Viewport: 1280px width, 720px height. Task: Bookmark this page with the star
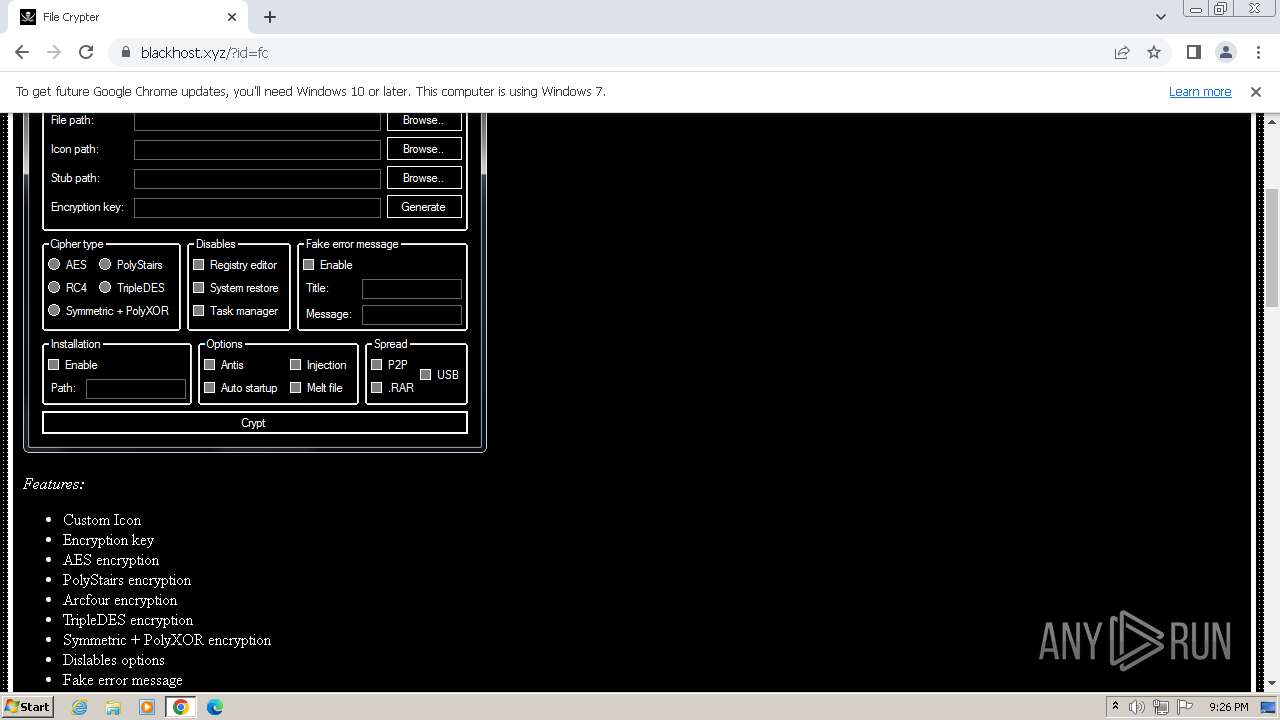coord(1154,52)
